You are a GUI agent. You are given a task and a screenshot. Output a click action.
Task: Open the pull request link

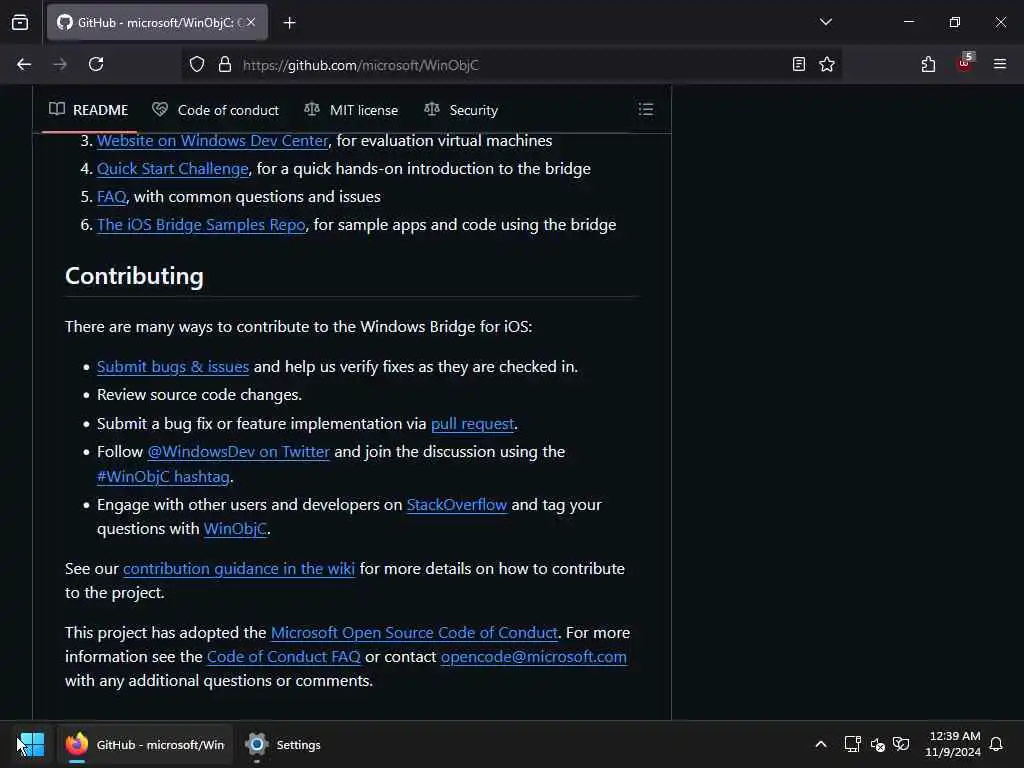tap(473, 423)
